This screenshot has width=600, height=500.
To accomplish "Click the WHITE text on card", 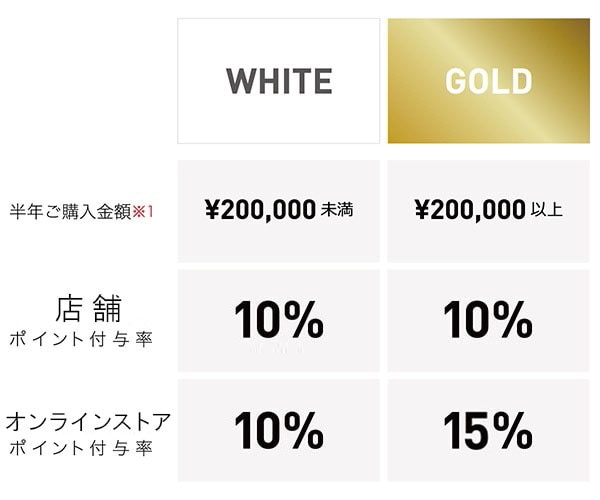I will pos(279,81).
